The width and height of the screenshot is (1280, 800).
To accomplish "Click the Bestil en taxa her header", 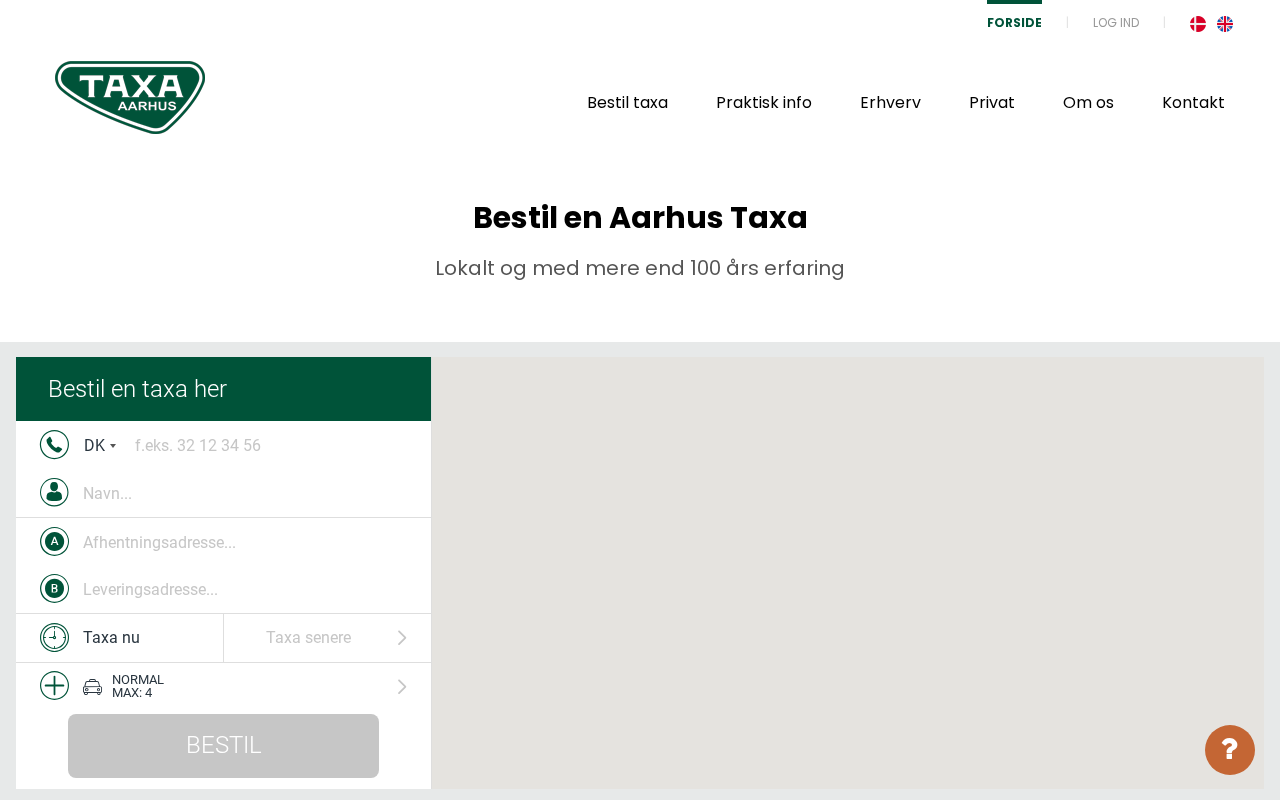I will click(x=223, y=389).
